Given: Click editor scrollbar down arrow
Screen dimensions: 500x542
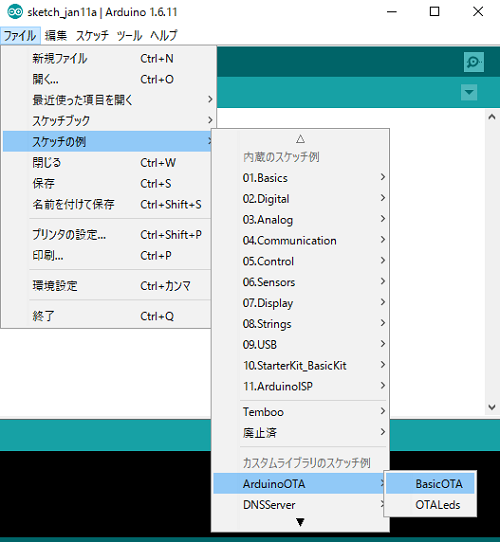Looking at the screenshot, I should click(492, 407).
